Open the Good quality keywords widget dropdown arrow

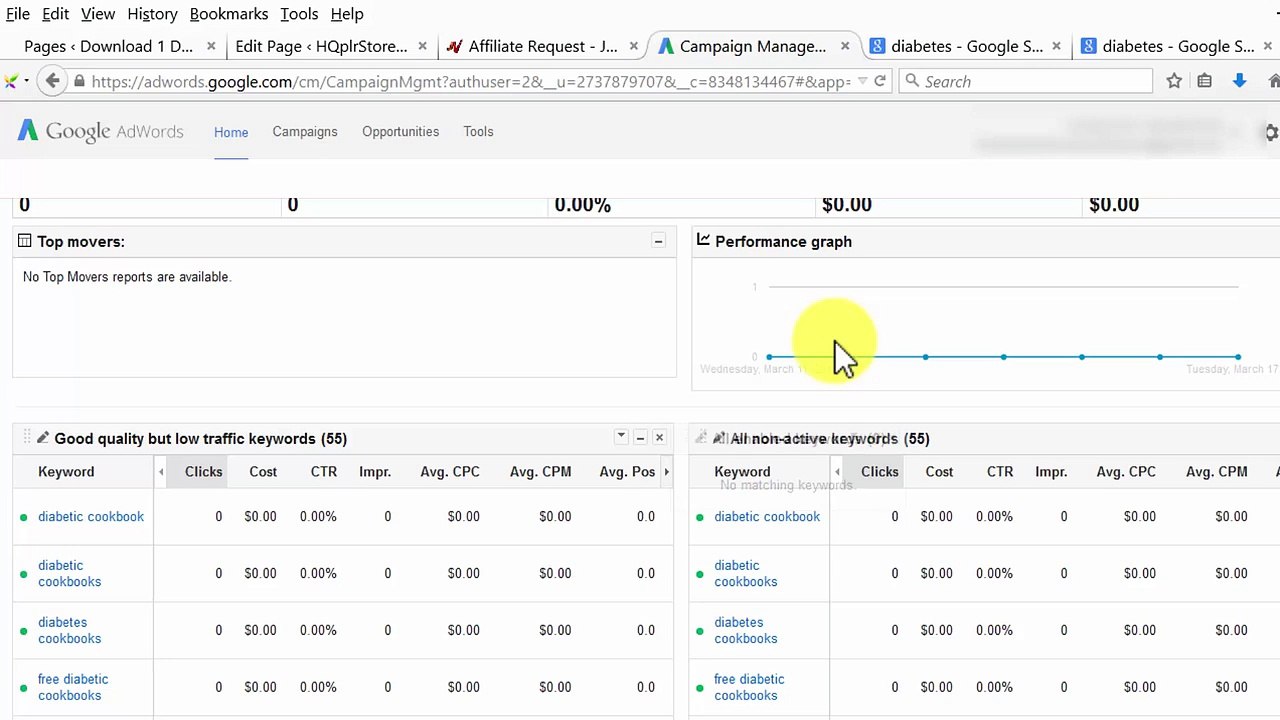[x=621, y=437]
